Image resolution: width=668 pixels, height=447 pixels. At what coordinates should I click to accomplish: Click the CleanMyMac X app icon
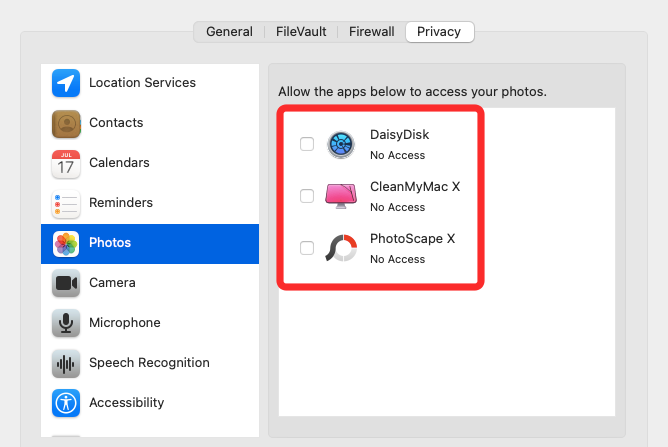click(341, 196)
